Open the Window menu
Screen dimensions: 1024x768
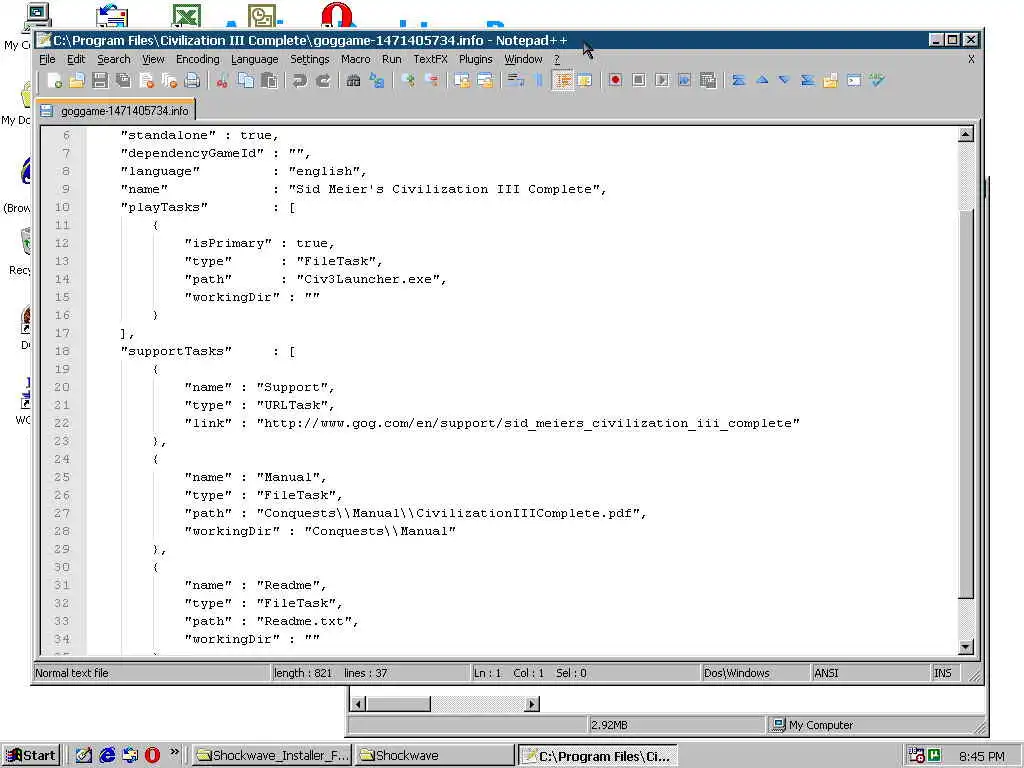coord(523,59)
